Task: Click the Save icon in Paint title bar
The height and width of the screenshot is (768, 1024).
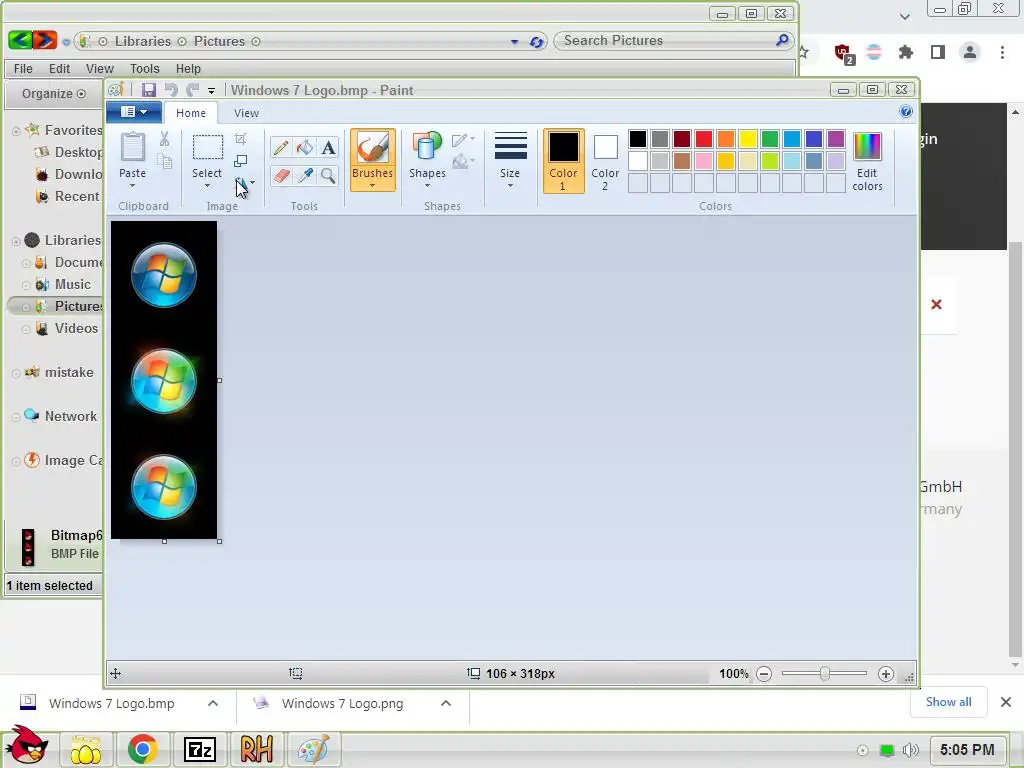Action: (x=149, y=90)
